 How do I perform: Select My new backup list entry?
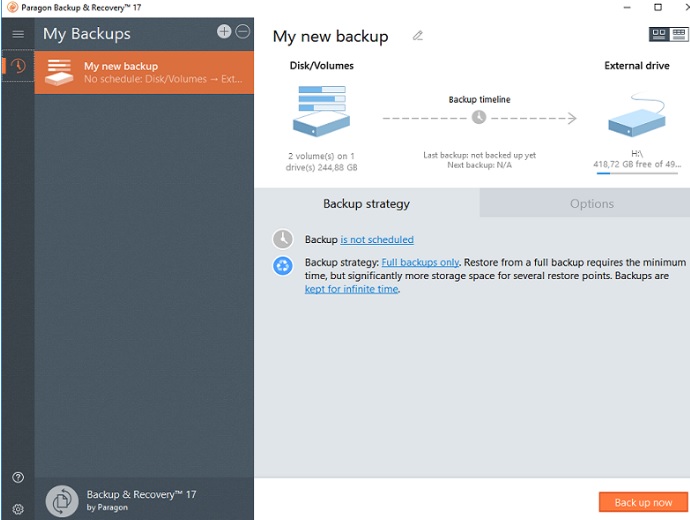coord(144,73)
